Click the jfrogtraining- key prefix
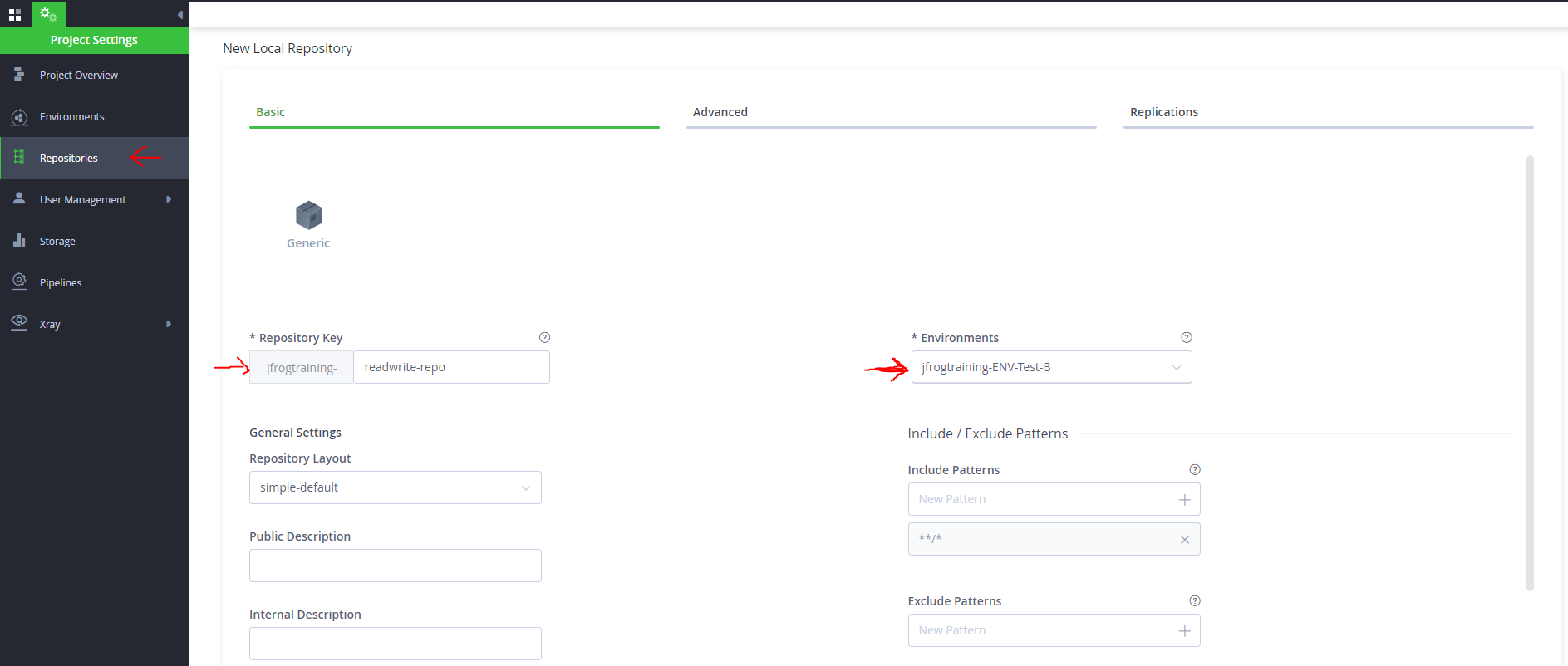This screenshot has width=1568, height=666. pos(301,367)
